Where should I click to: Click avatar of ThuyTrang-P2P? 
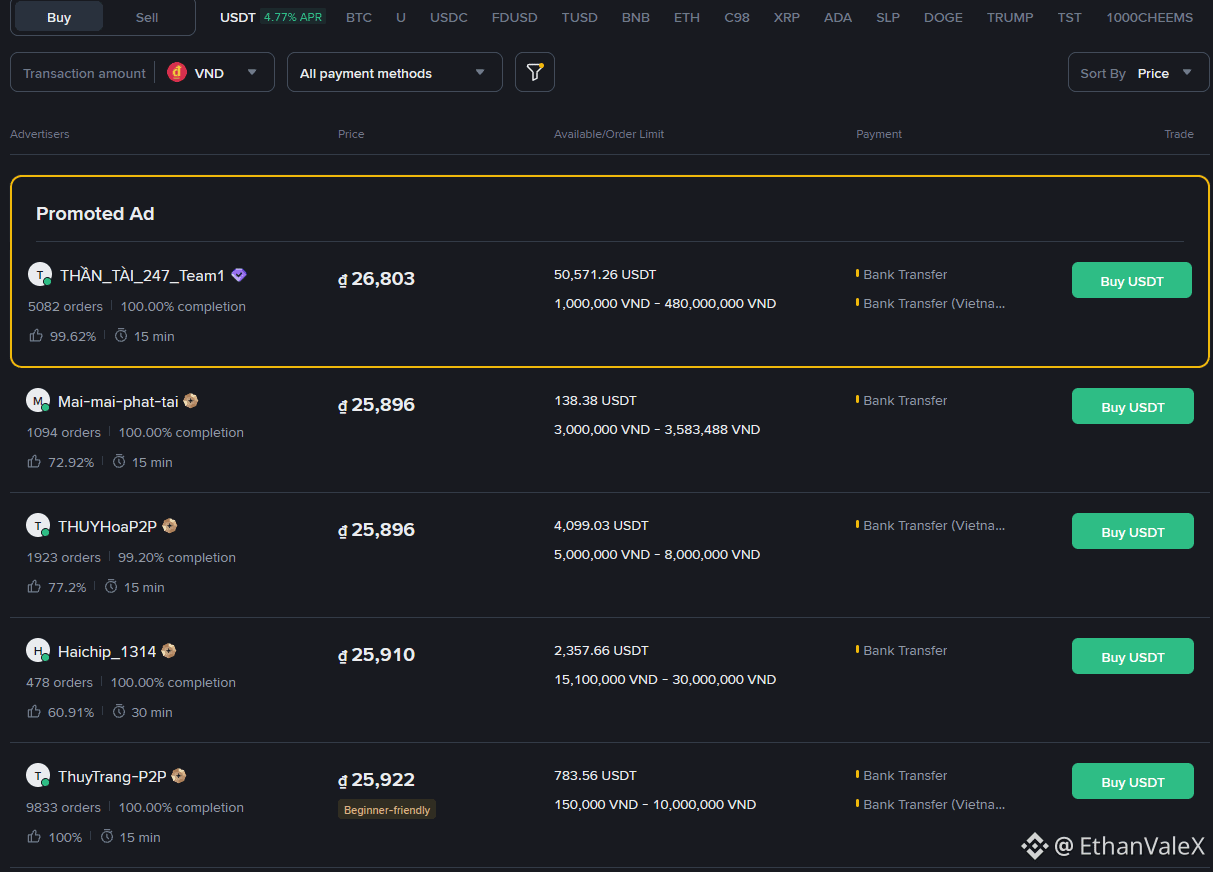38,776
